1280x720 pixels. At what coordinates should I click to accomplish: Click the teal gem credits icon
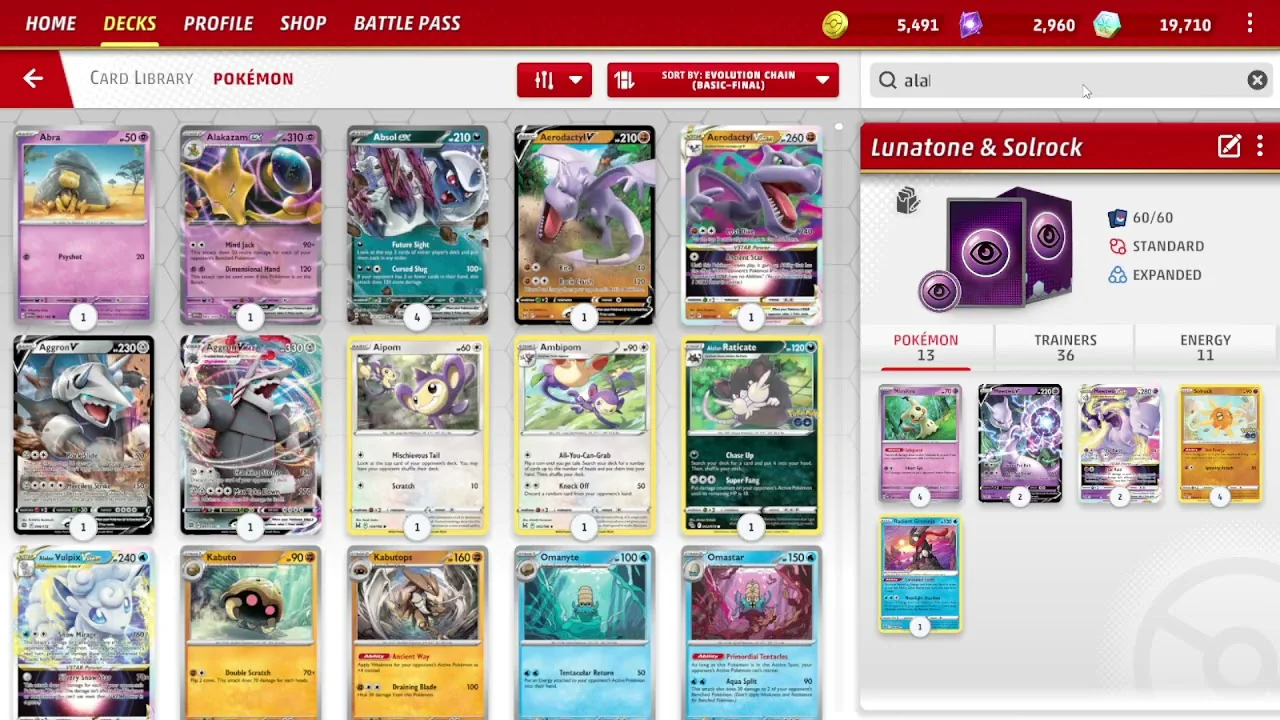click(1106, 25)
